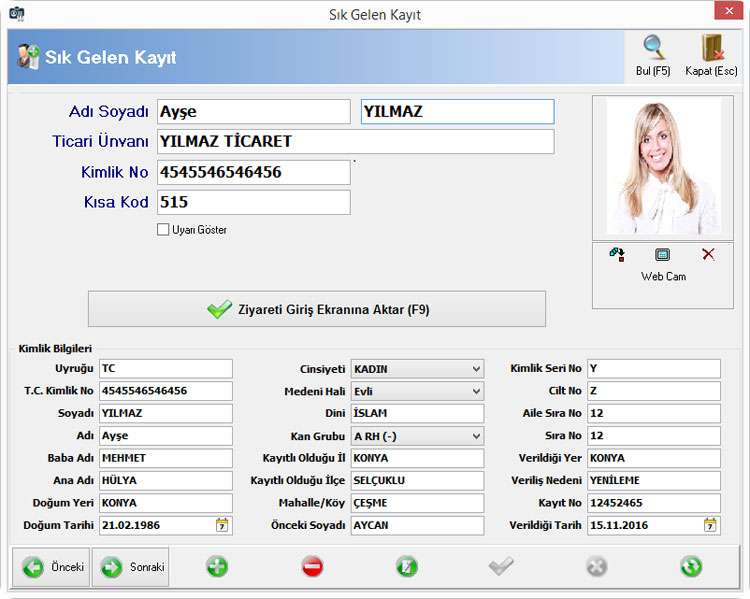The width and height of the screenshot is (750, 599).
Task: Click the green refresh icon
Action: (x=691, y=567)
